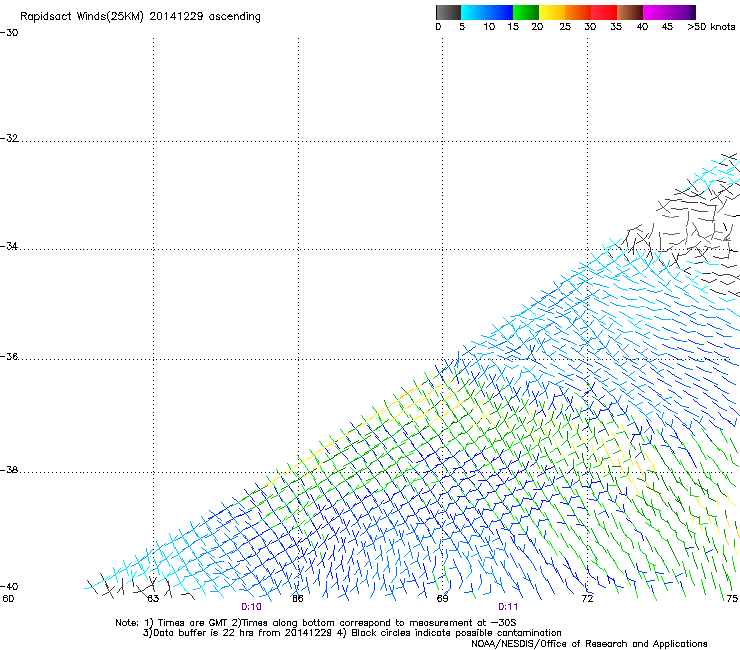Click the brown 35-40 knots color segment
The width and height of the screenshot is (740, 650).
(x=630, y=12)
